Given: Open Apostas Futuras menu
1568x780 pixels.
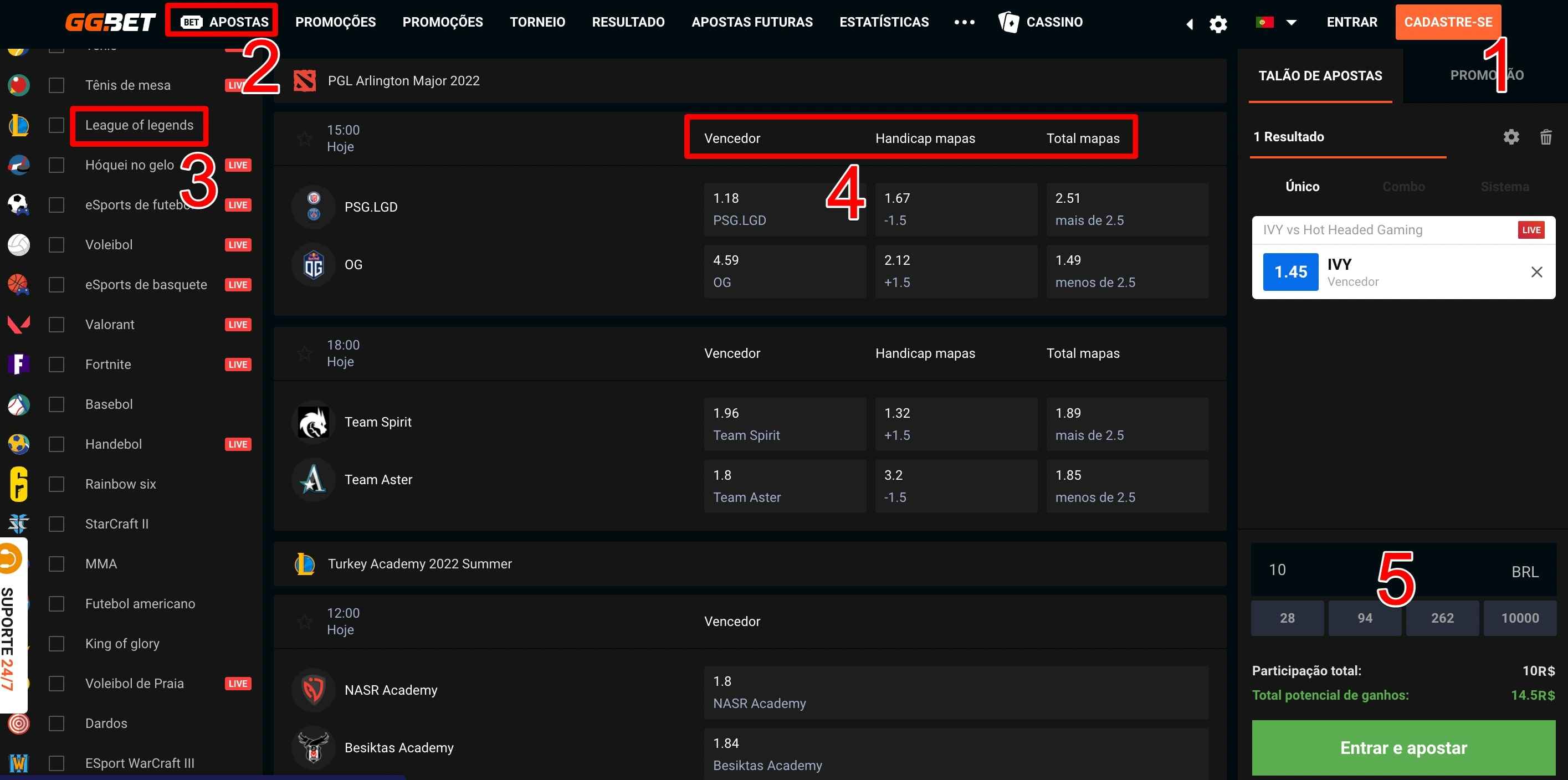Looking at the screenshot, I should coord(752,22).
